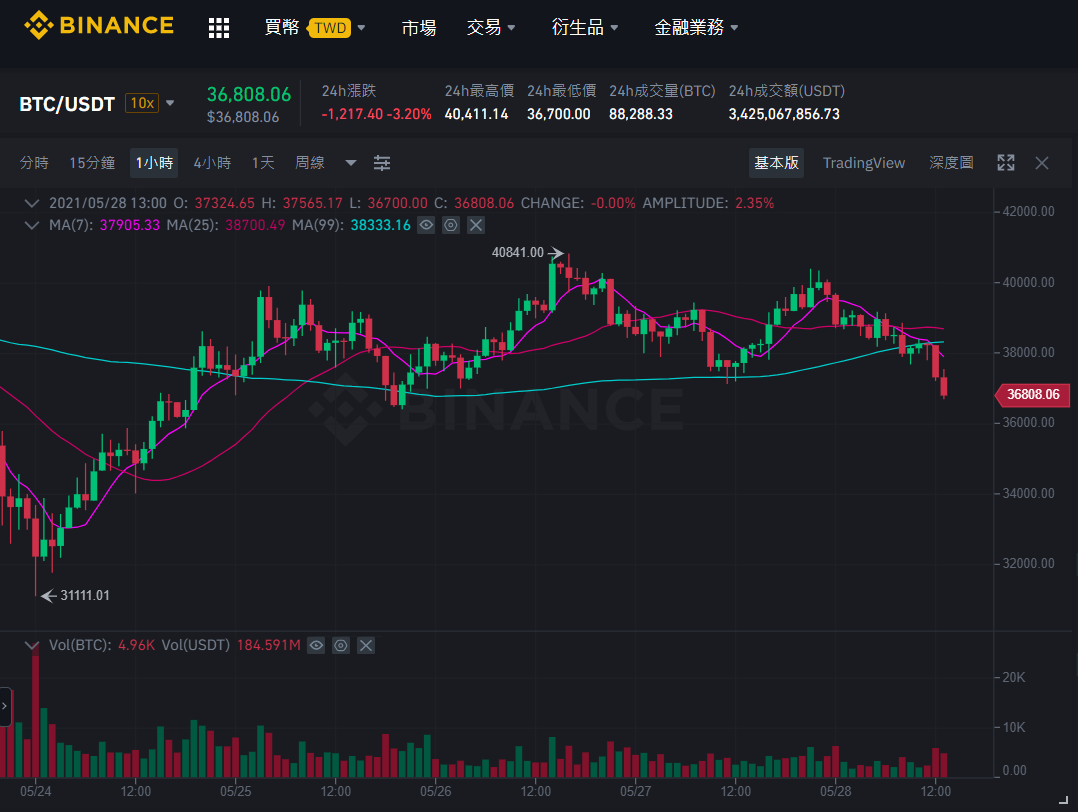Screen dimensions: 1078x812
Task: Click the 36808.06 current price marker
Action: pos(1033,395)
